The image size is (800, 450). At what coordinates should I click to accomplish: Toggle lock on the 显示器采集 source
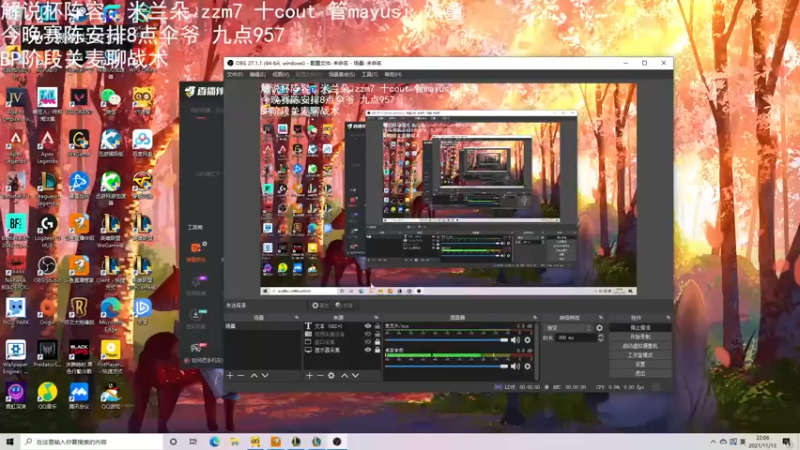point(377,350)
